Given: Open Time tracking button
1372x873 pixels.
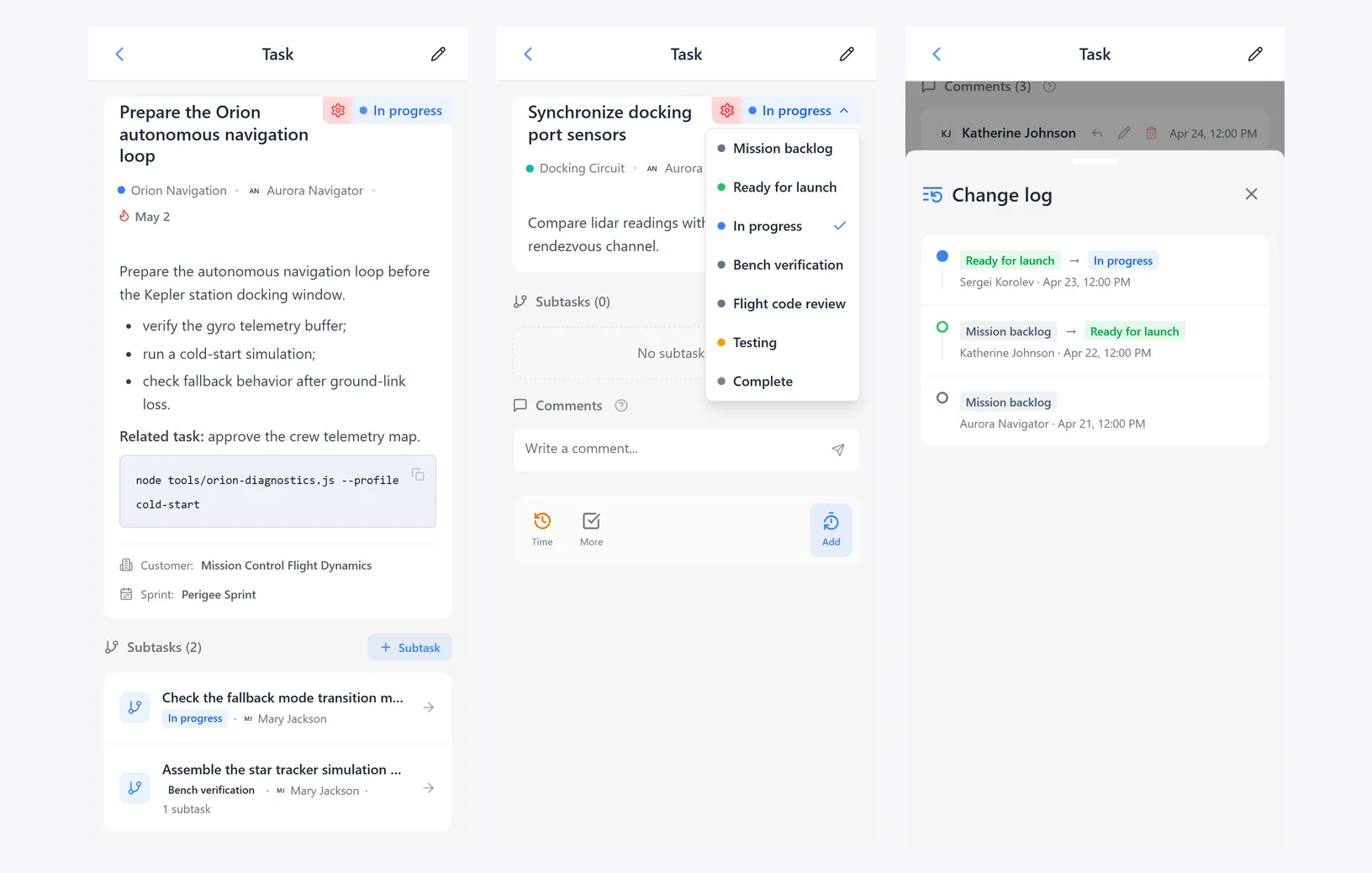Looking at the screenshot, I should [542, 529].
